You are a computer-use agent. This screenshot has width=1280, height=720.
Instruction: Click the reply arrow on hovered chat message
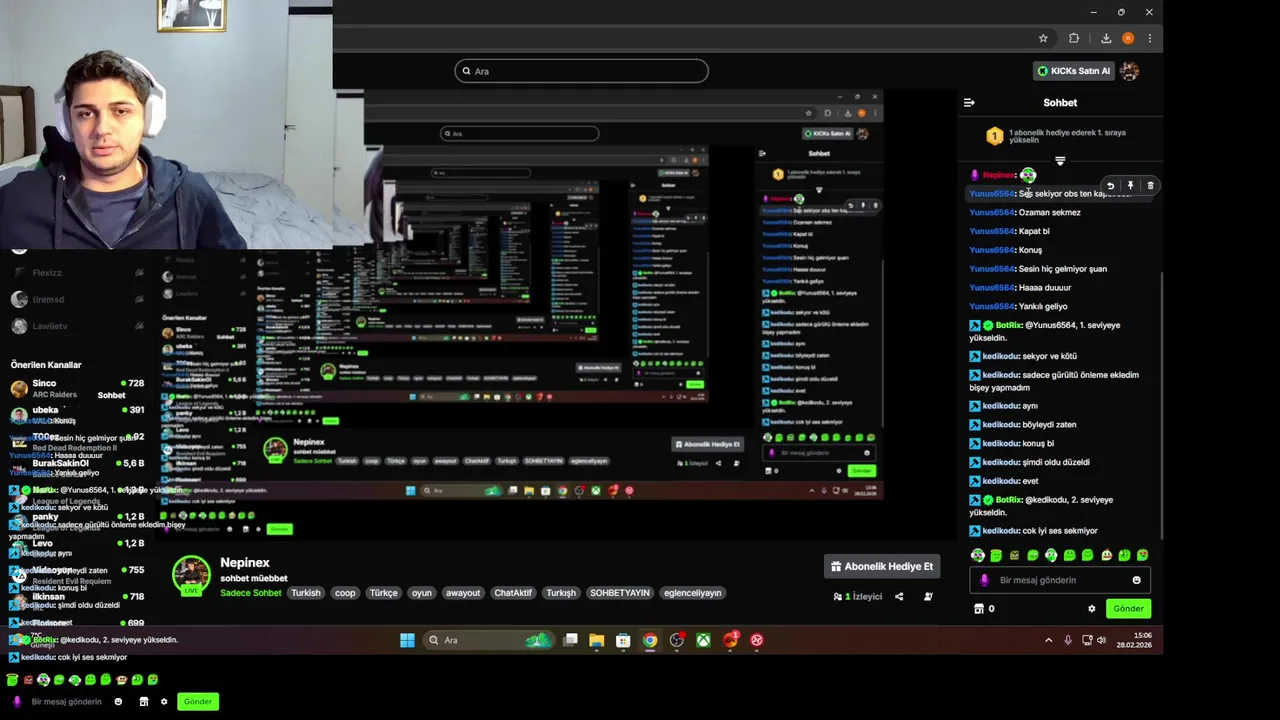click(1110, 186)
